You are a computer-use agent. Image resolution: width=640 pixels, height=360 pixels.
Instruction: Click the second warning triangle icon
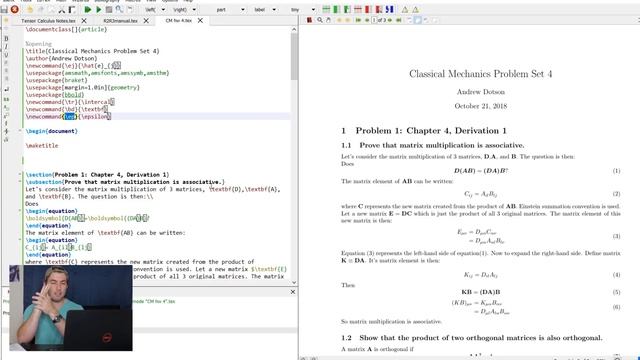tap(416, 9)
